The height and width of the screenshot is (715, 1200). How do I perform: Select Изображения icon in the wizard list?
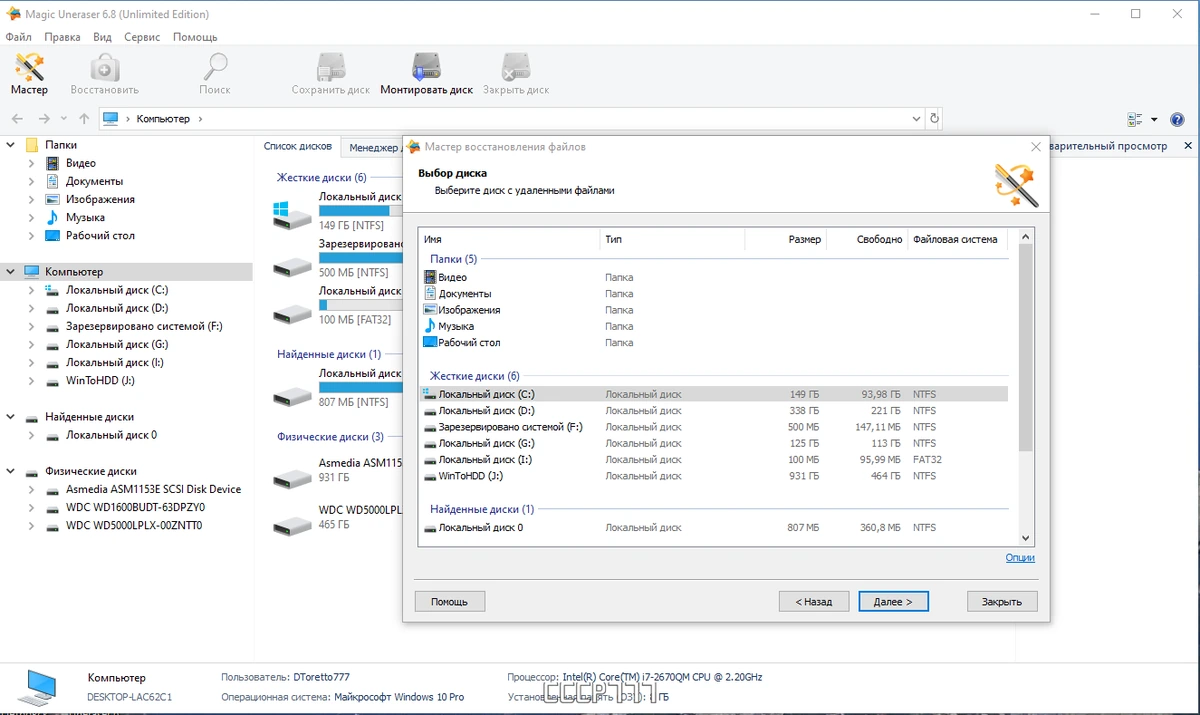pyautogui.click(x=430, y=310)
